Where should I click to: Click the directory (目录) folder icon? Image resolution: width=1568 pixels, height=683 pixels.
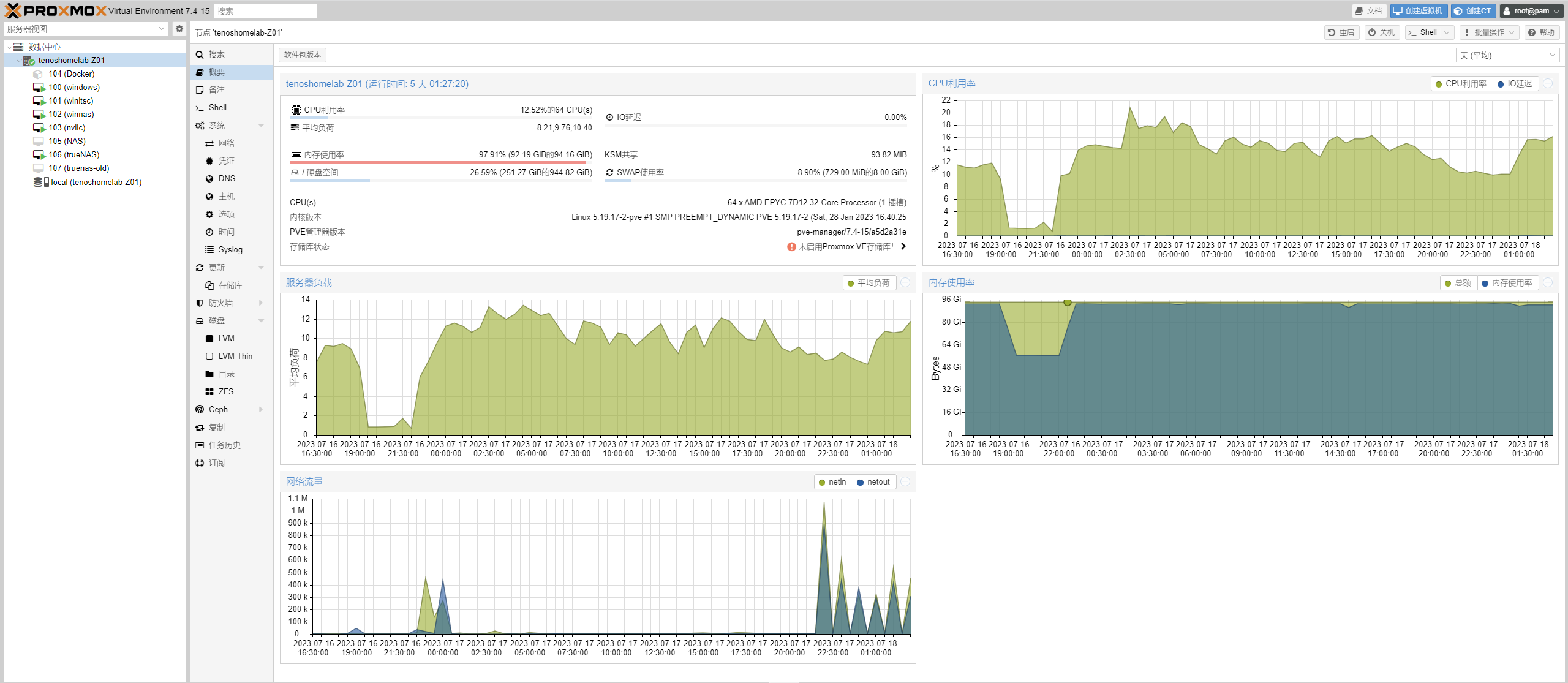click(x=209, y=374)
